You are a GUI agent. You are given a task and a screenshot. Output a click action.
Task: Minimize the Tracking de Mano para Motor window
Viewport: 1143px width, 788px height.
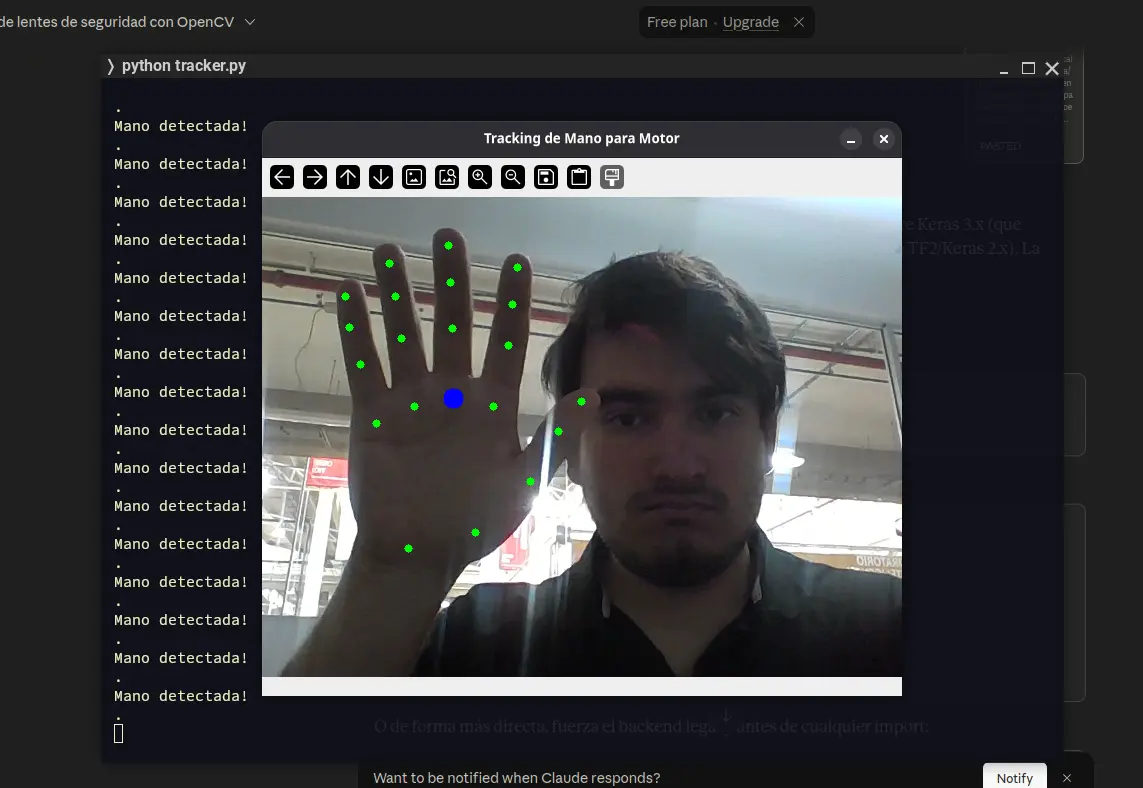851,139
